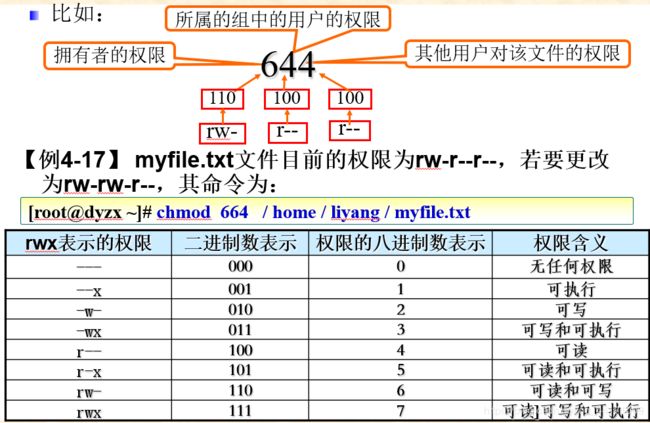Select the "权限含义" column header
650x423 pixels.
(570, 243)
